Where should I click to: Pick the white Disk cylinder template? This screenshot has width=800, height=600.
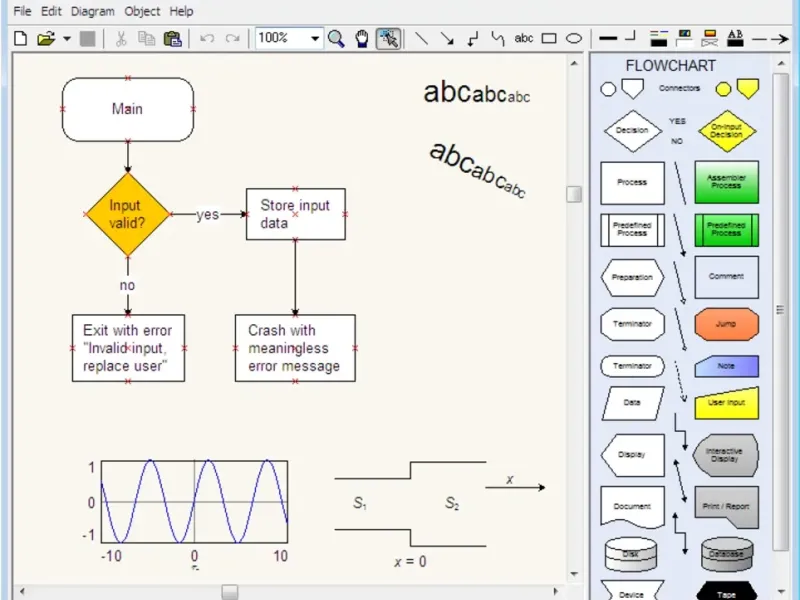coord(631,554)
